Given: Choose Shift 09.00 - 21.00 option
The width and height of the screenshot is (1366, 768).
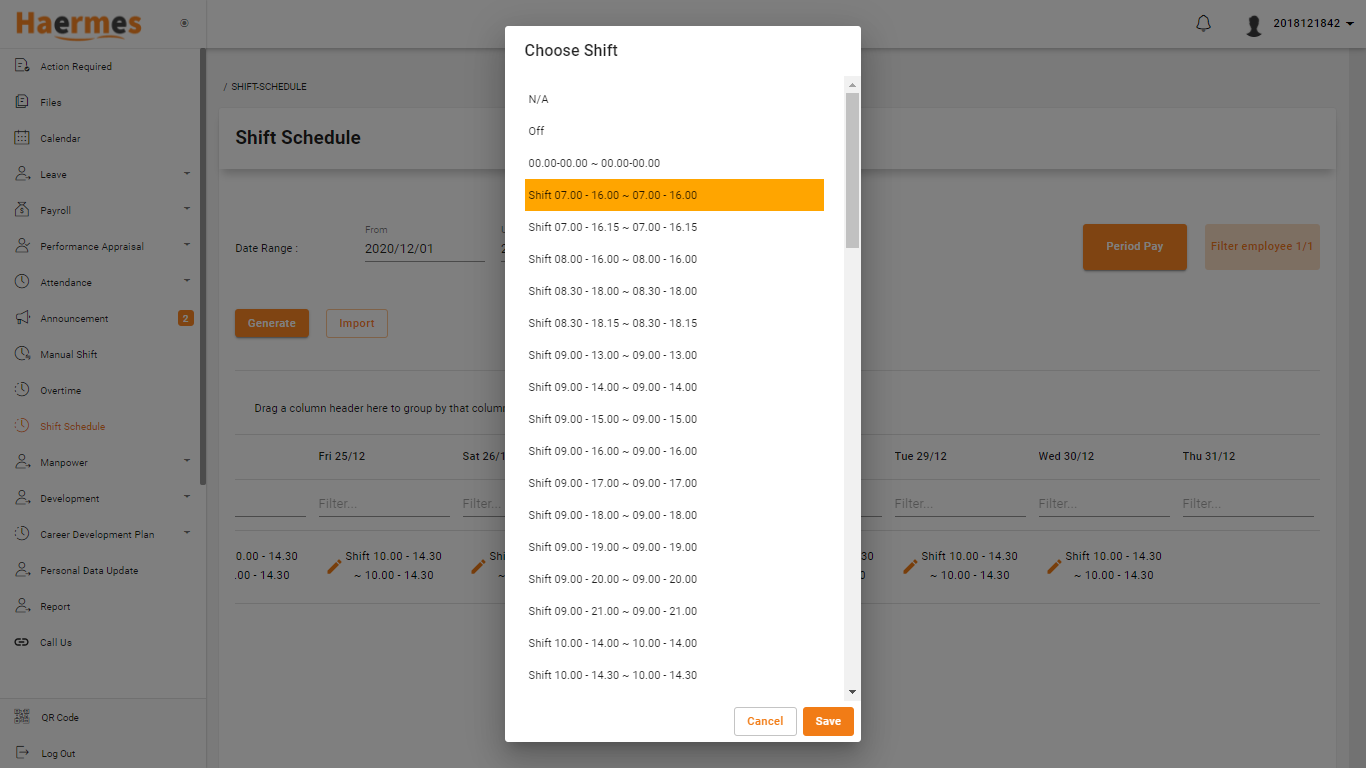Looking at the screenshot, I should click(x=674, y=611).
